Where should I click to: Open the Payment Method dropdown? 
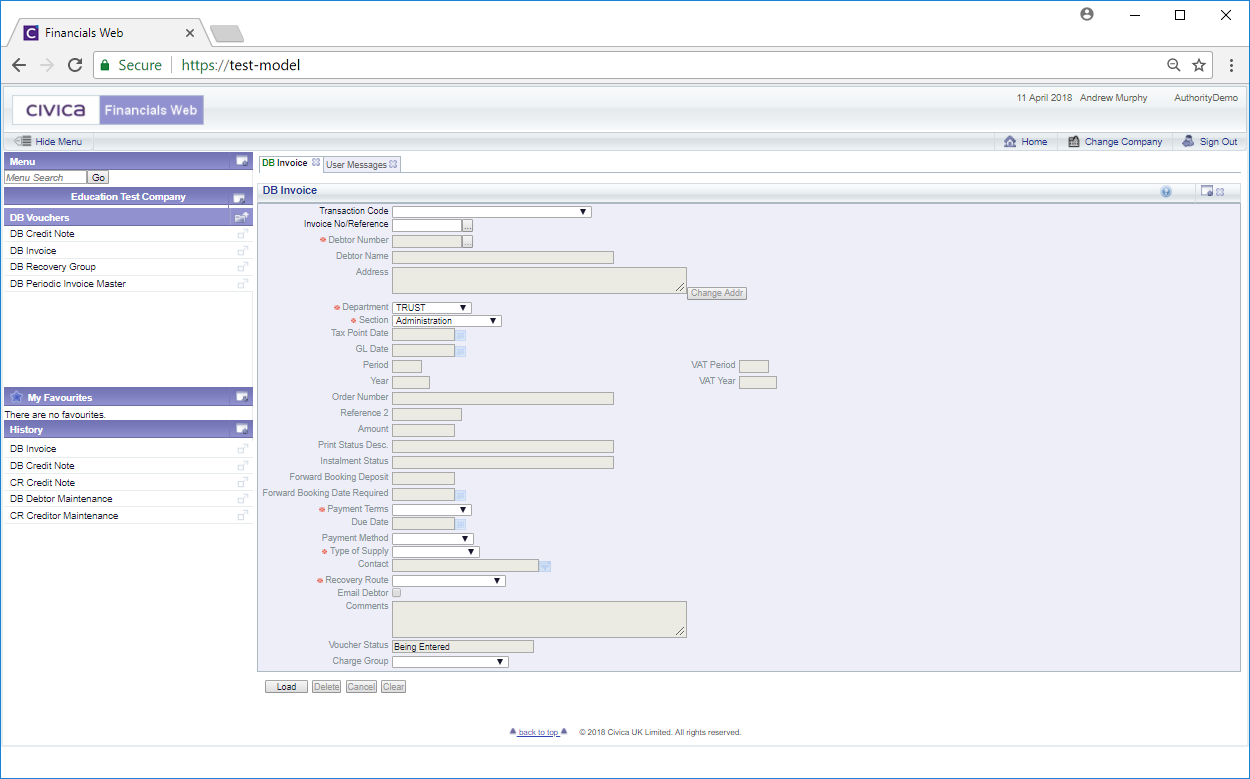433,539
